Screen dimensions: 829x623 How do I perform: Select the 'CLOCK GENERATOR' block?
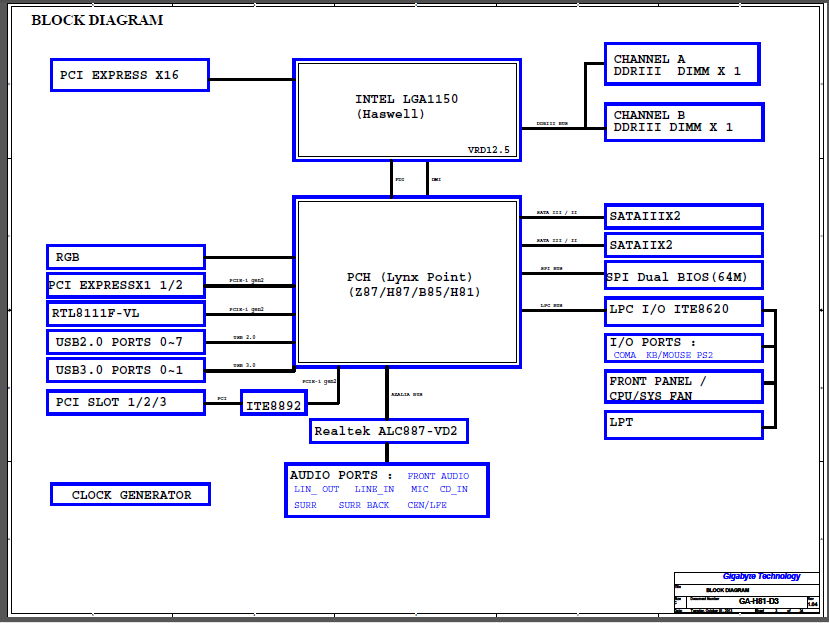(x=131, y=494)
